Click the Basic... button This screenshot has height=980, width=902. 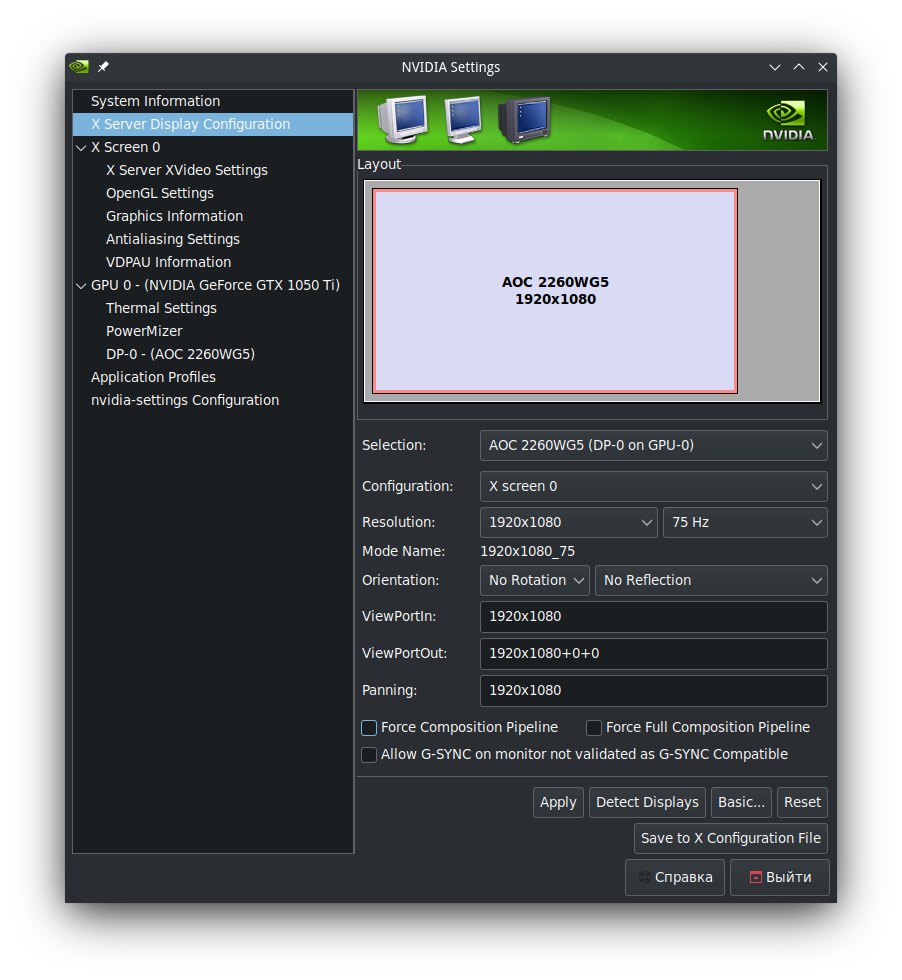click(x=741, y=802)
